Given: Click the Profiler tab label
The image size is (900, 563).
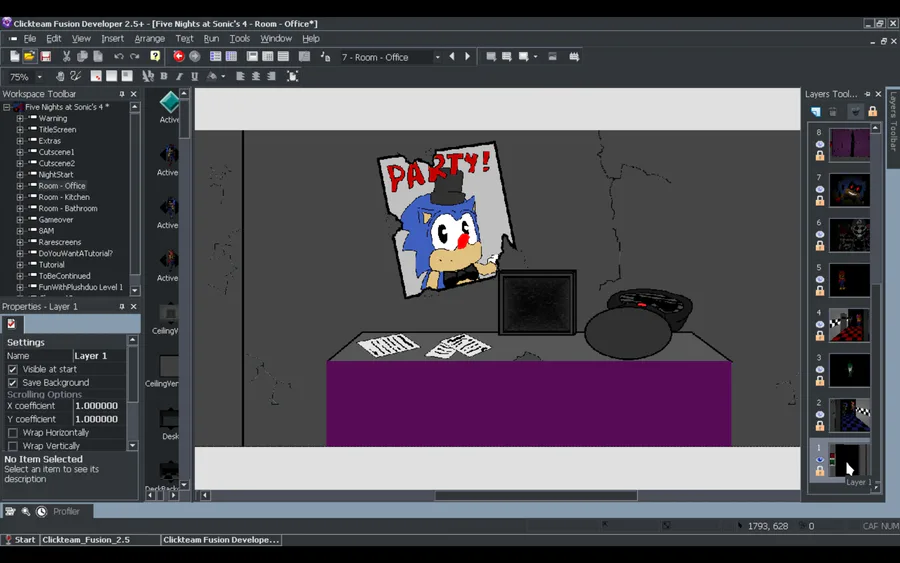Looking at the screenshot, I should [x=66, y=511].
